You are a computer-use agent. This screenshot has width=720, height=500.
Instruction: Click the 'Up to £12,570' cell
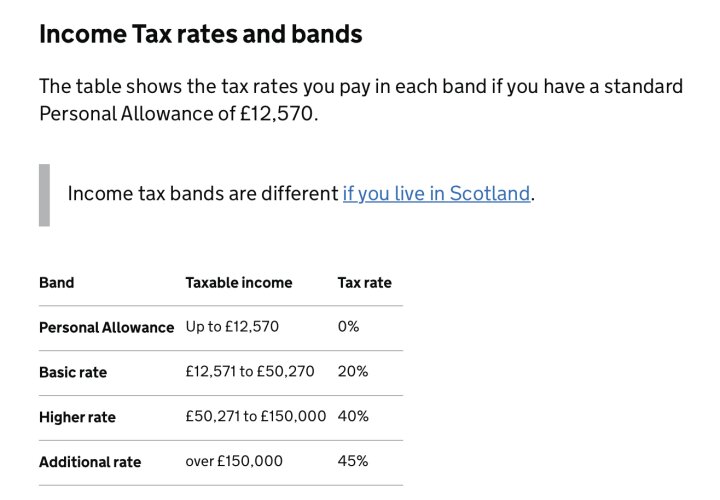click(232, 326)
